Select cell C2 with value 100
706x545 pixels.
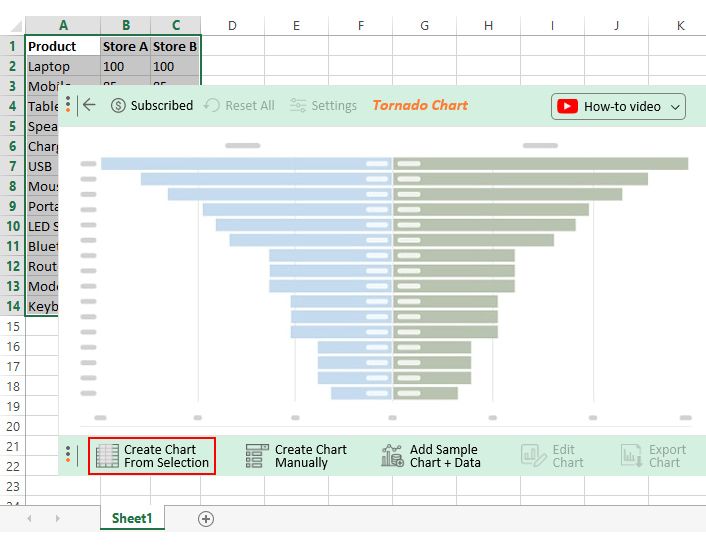pyautogui.click(x=176, y=66)
